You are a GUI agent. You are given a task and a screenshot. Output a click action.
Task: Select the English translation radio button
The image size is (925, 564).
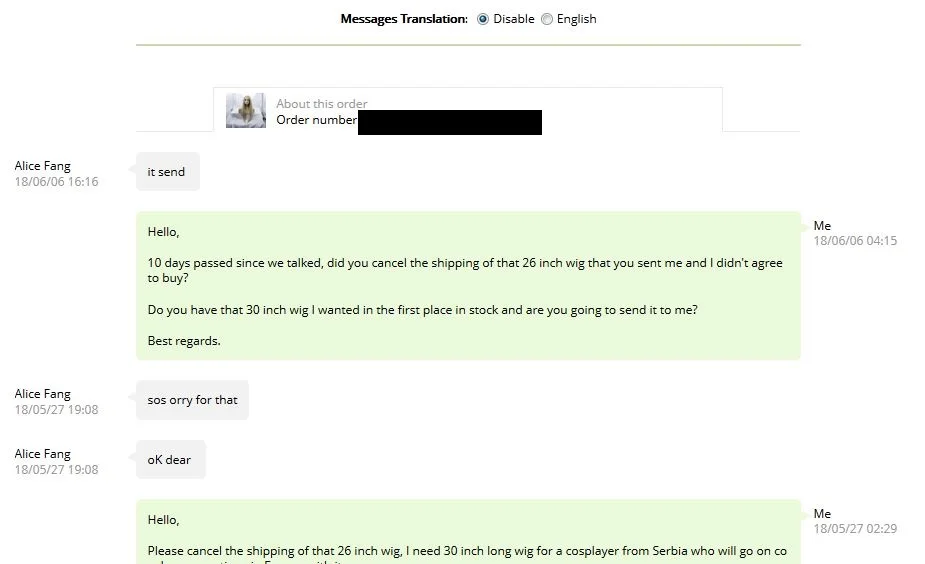click(x=547, y=19)
